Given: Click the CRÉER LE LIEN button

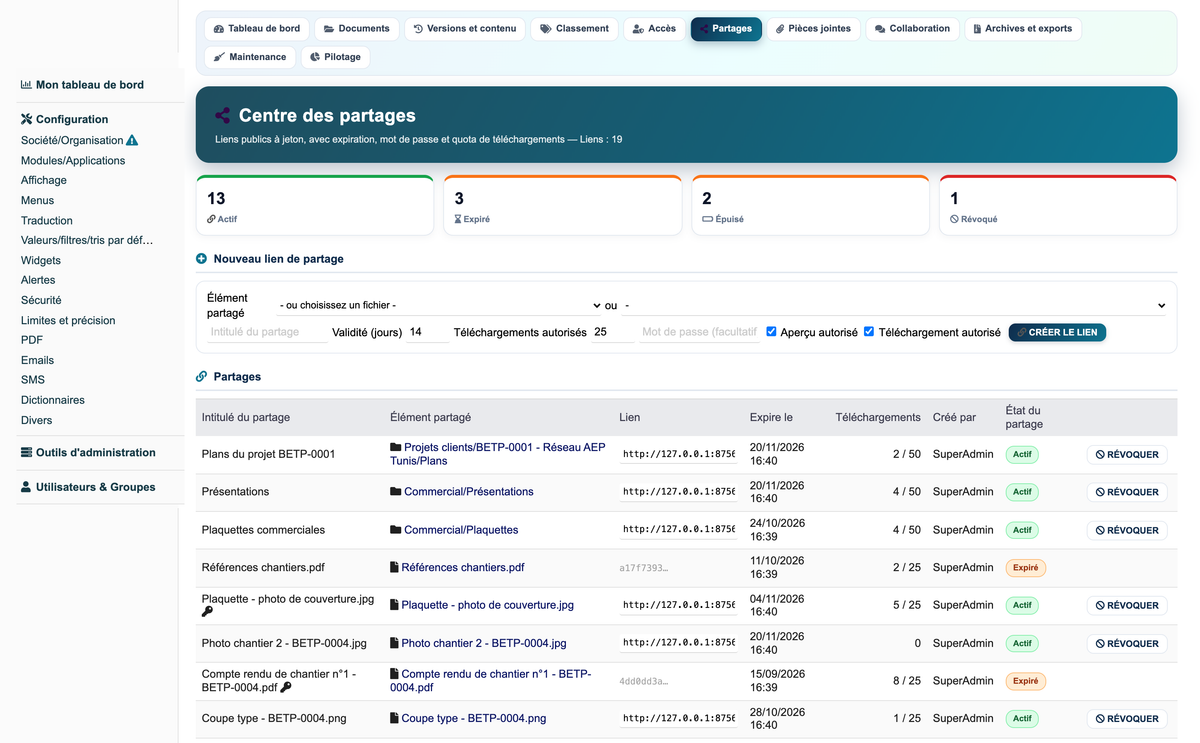Looking at the screenshot, I should coord(1057,332).
